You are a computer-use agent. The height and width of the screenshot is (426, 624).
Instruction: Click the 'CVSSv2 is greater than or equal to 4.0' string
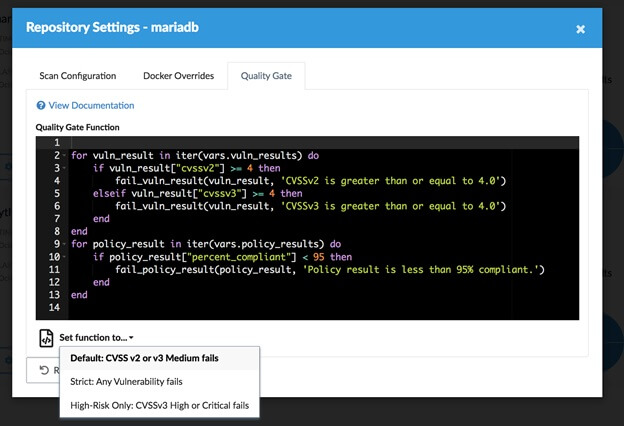(390, 181)
